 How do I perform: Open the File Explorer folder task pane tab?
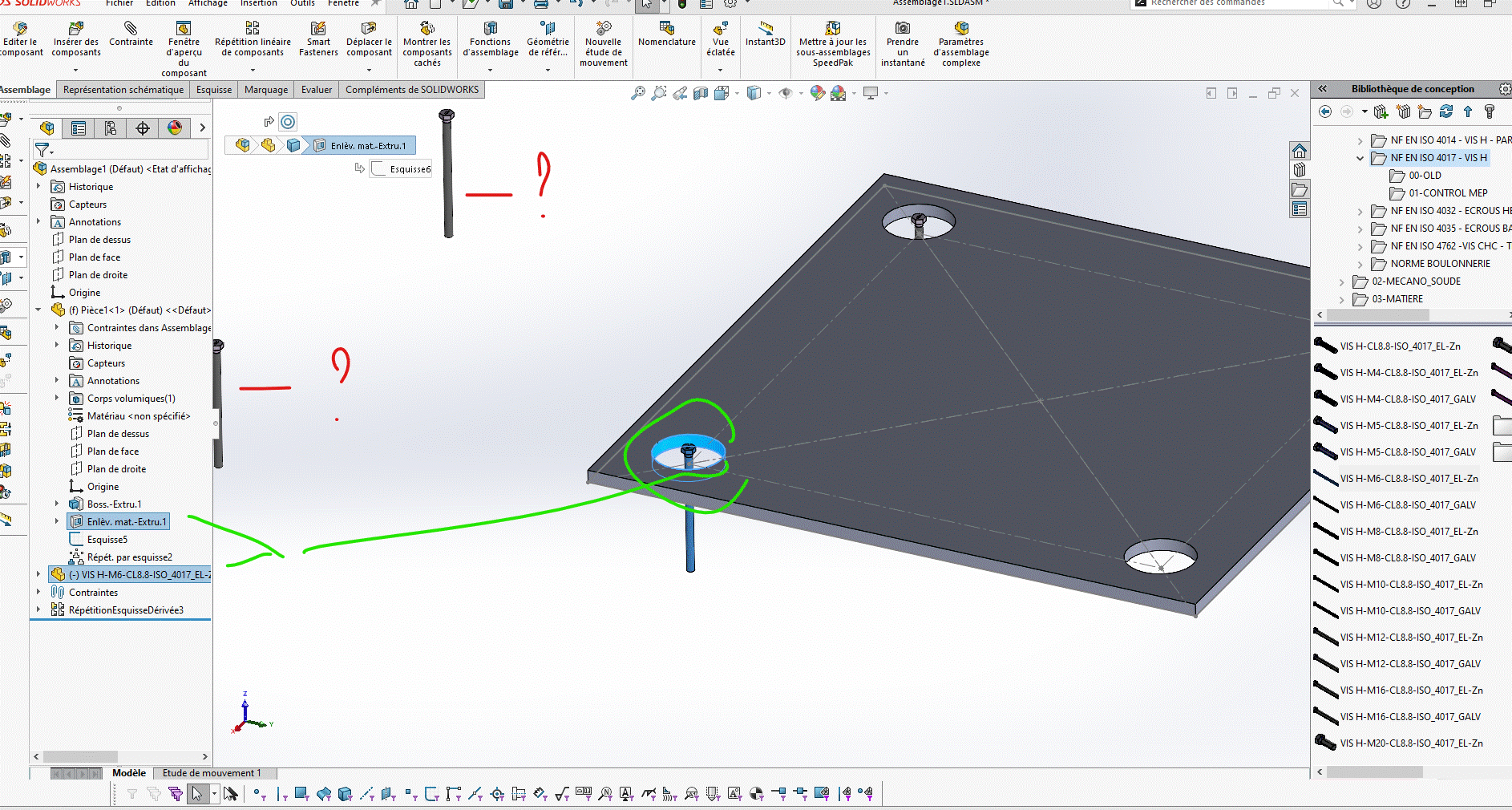1300,190
